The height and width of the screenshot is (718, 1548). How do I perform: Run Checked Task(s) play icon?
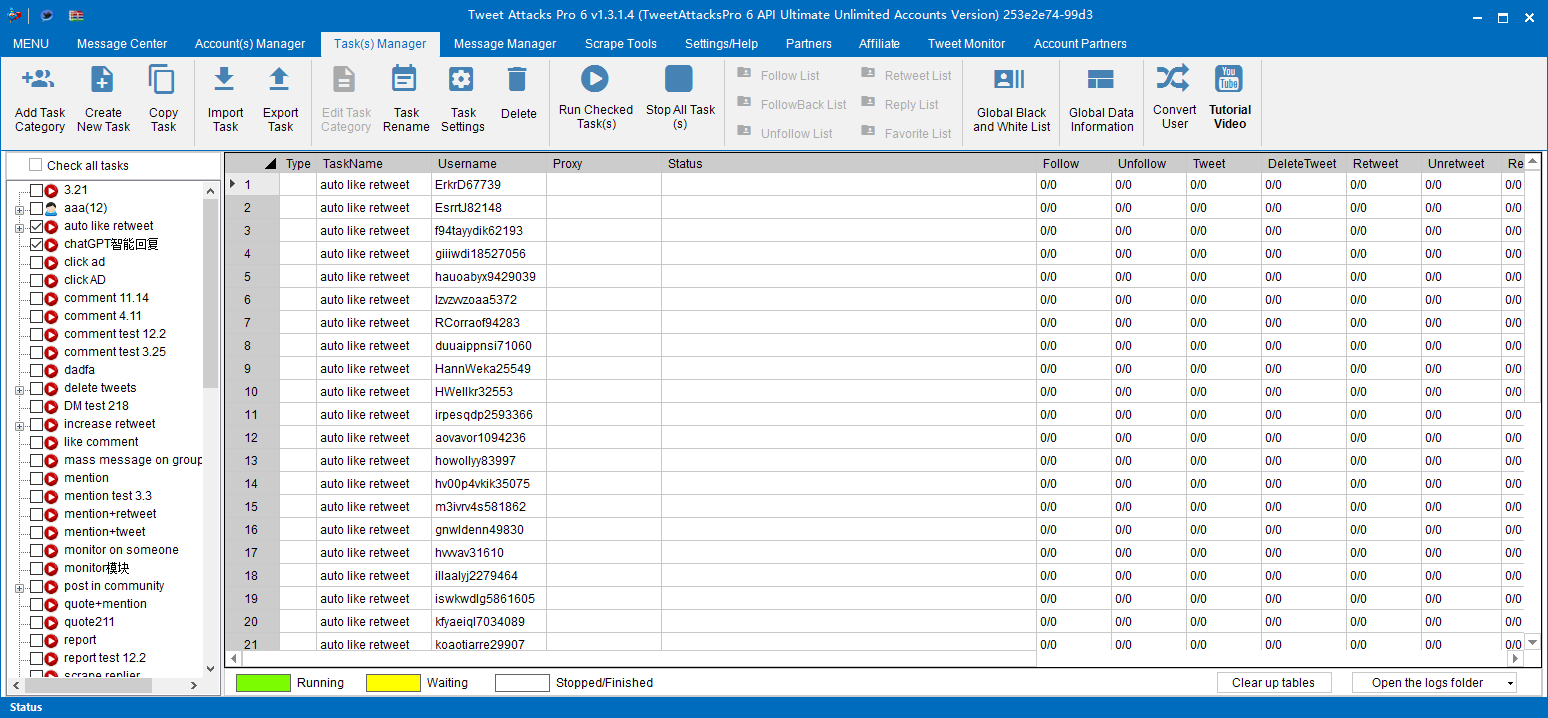click(595, 79)
